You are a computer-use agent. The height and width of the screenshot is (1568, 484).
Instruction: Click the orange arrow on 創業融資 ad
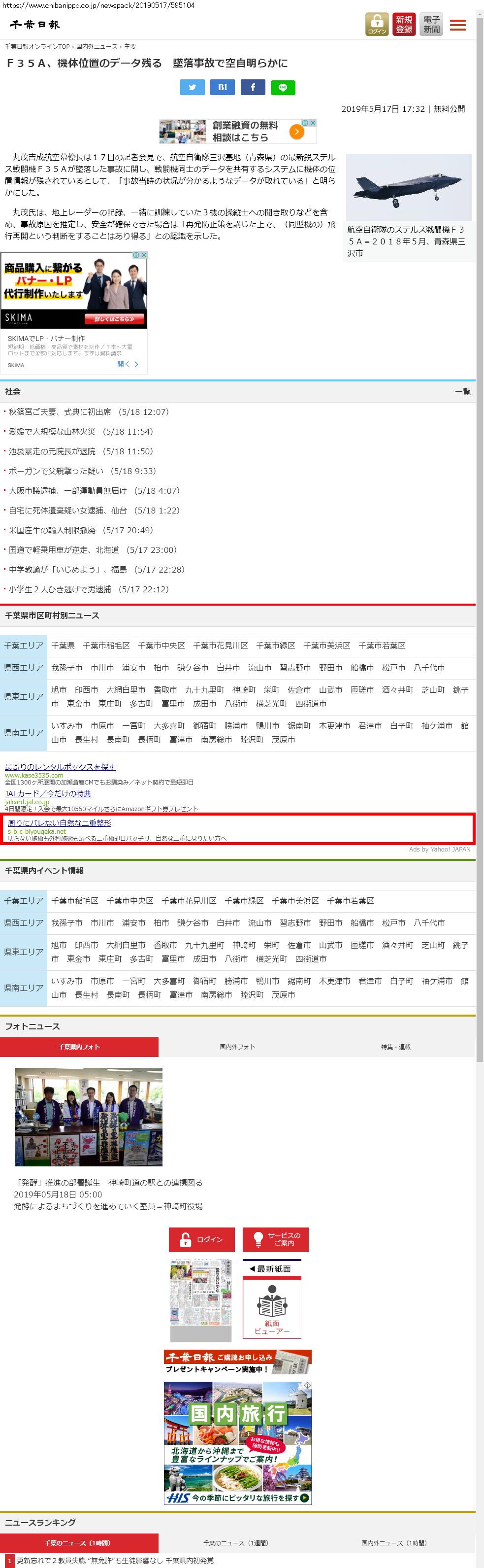tap(296, 132)
